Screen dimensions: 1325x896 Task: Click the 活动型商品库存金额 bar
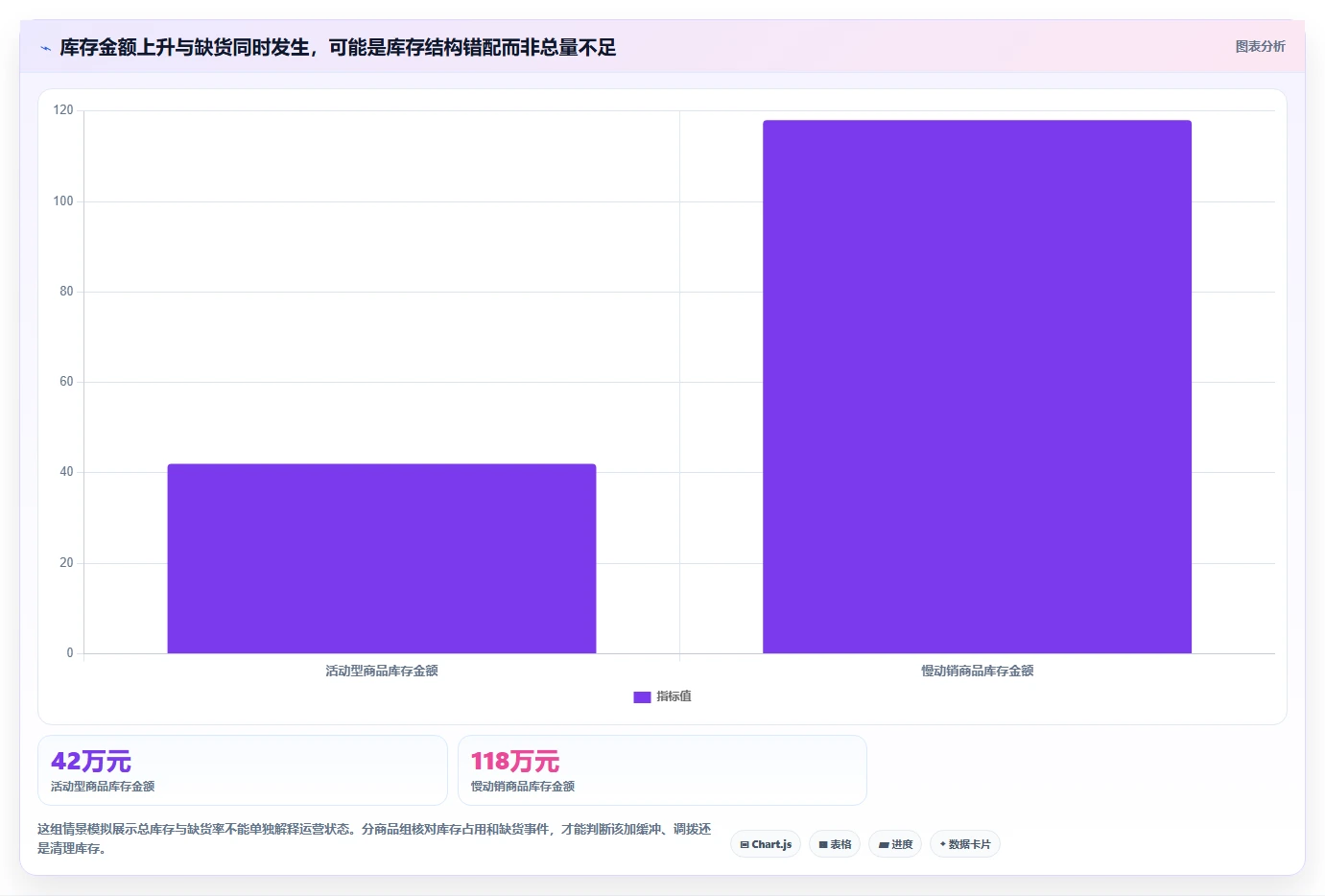pos(382,558)
